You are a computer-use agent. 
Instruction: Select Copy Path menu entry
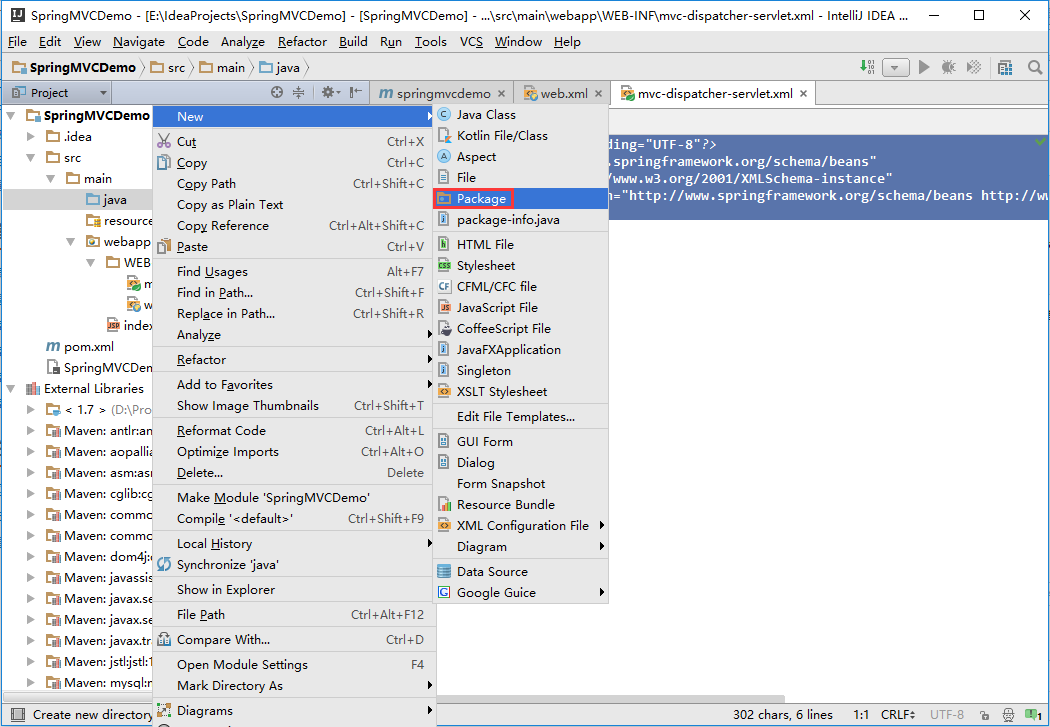click(x=294, y=183)
